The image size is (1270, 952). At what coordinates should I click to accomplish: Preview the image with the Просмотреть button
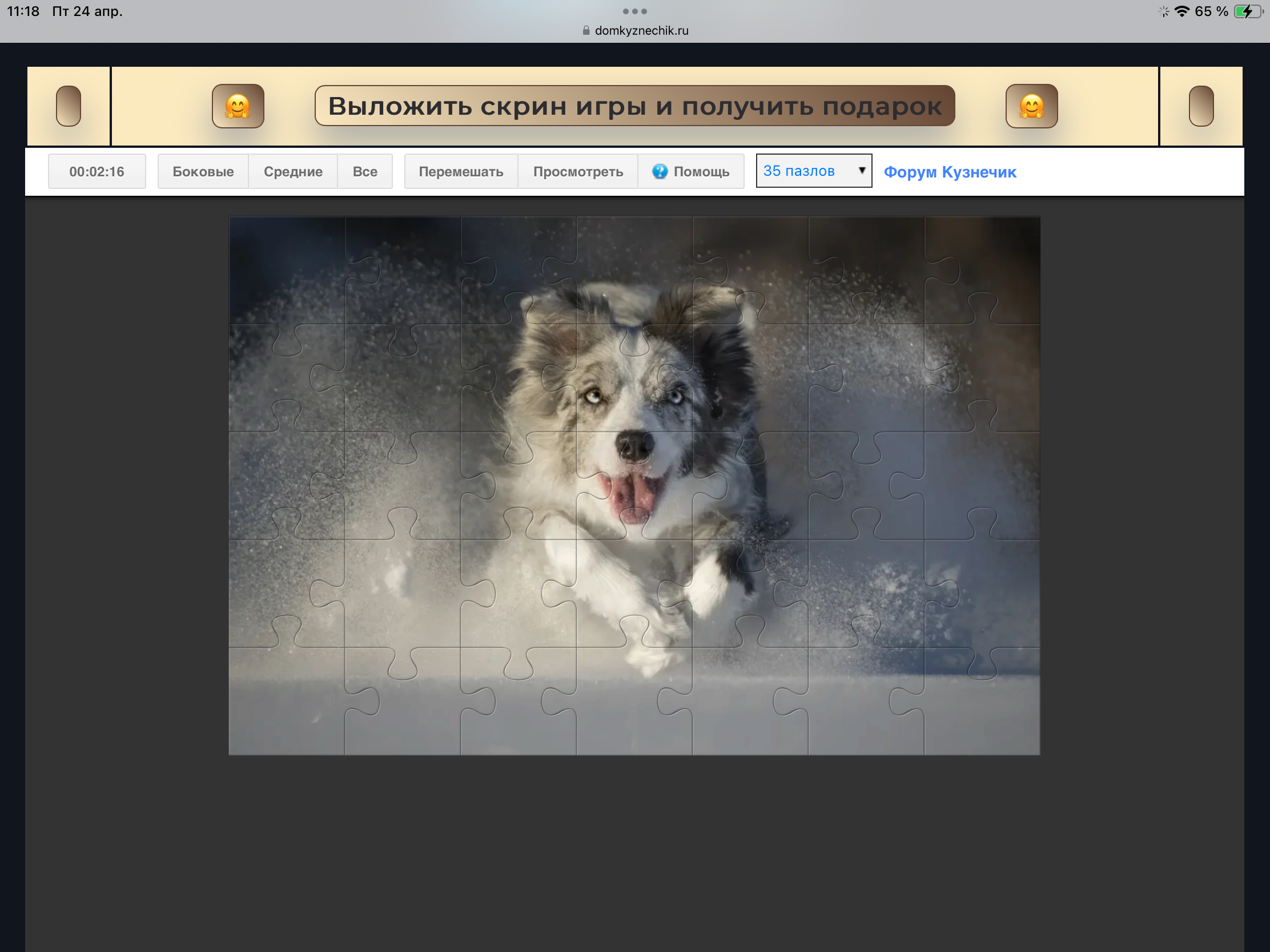[577, 172]
